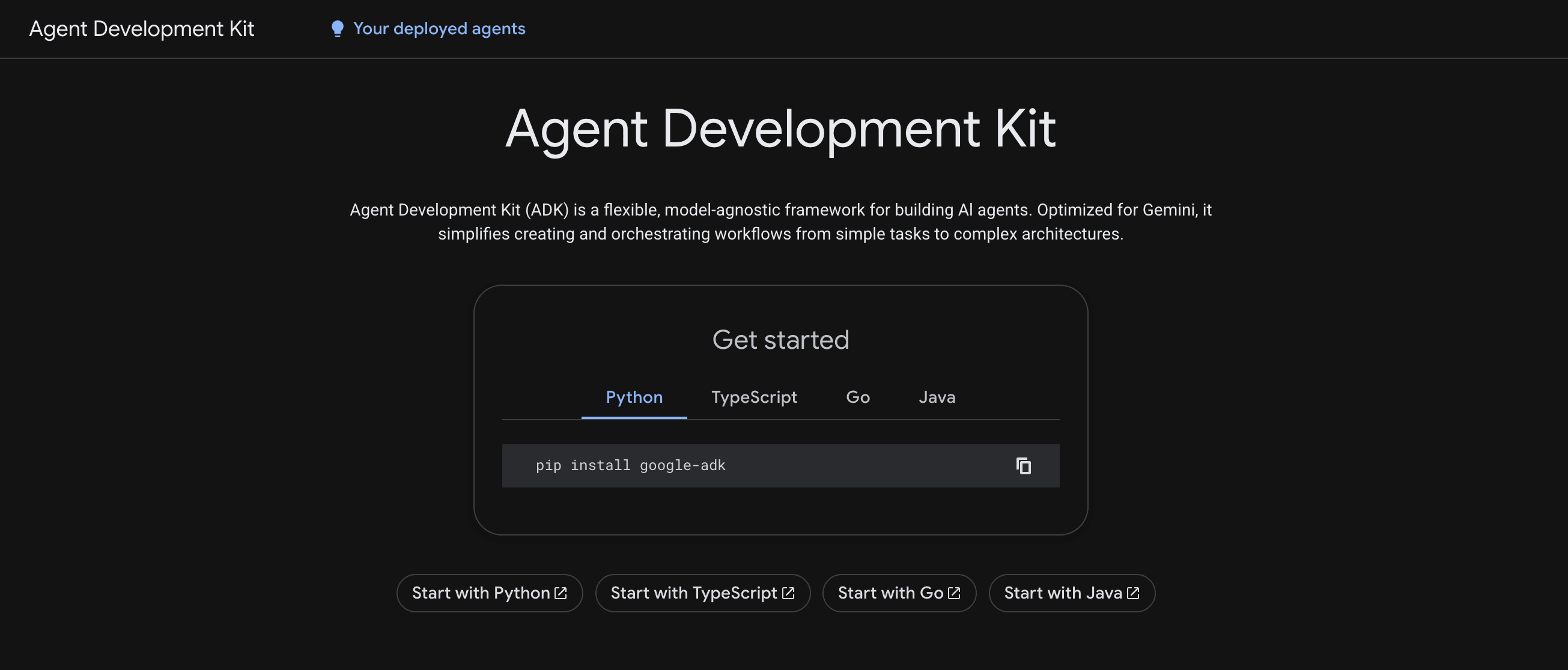Copy the pip install command

tap(1023, 465)
